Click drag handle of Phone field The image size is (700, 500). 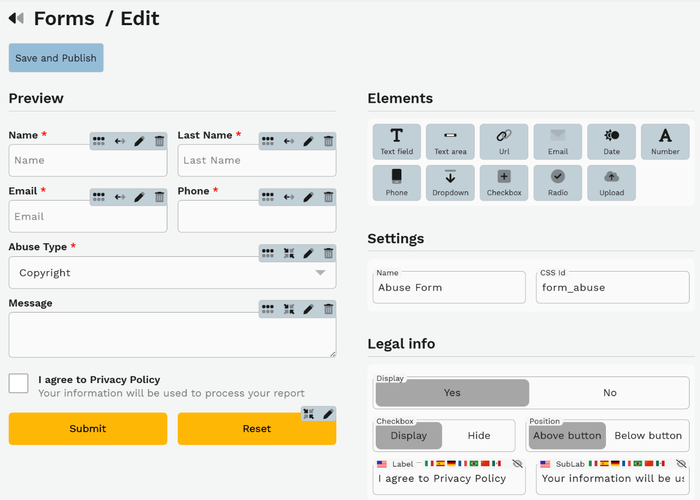[x=268, y=197]
